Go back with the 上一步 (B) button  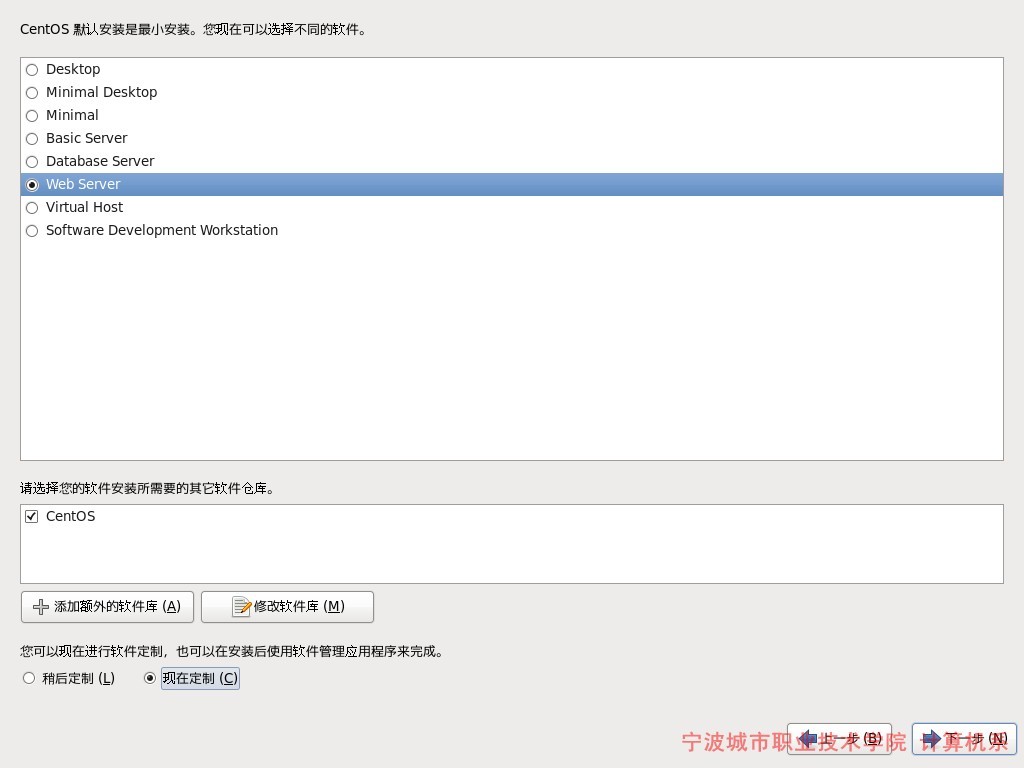point(839,739)
